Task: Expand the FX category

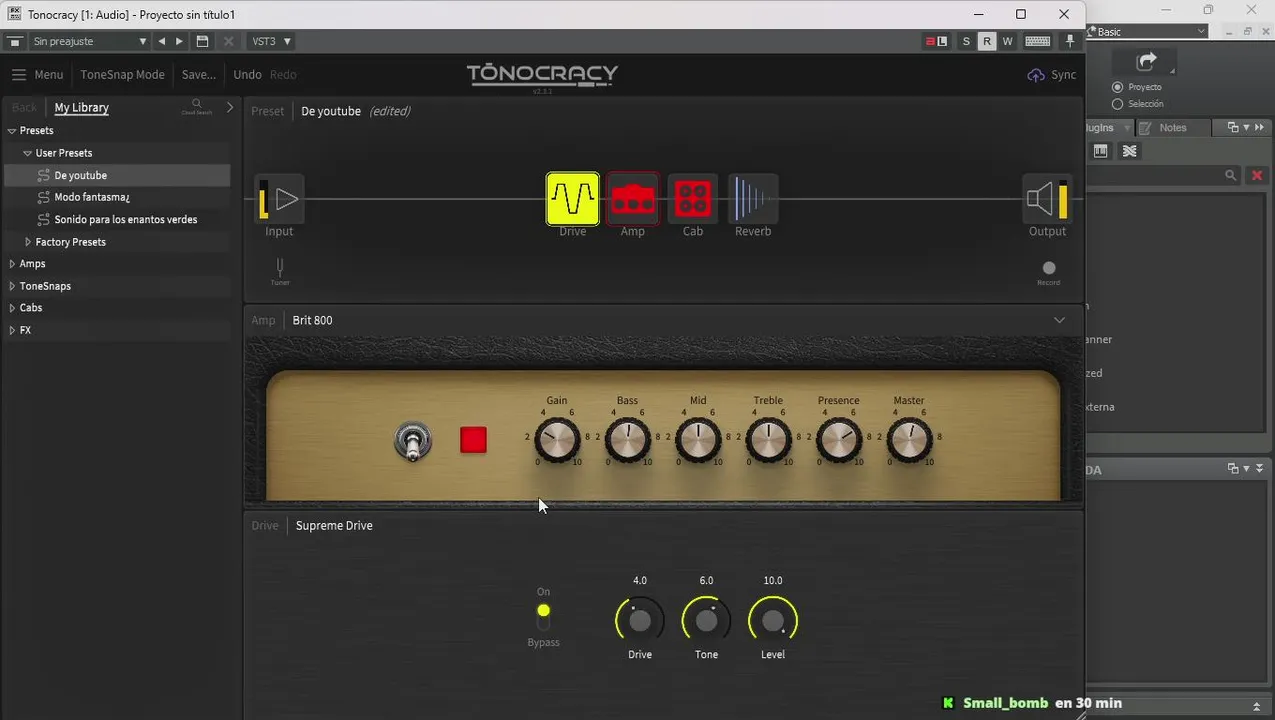Action: pos(12,330)
